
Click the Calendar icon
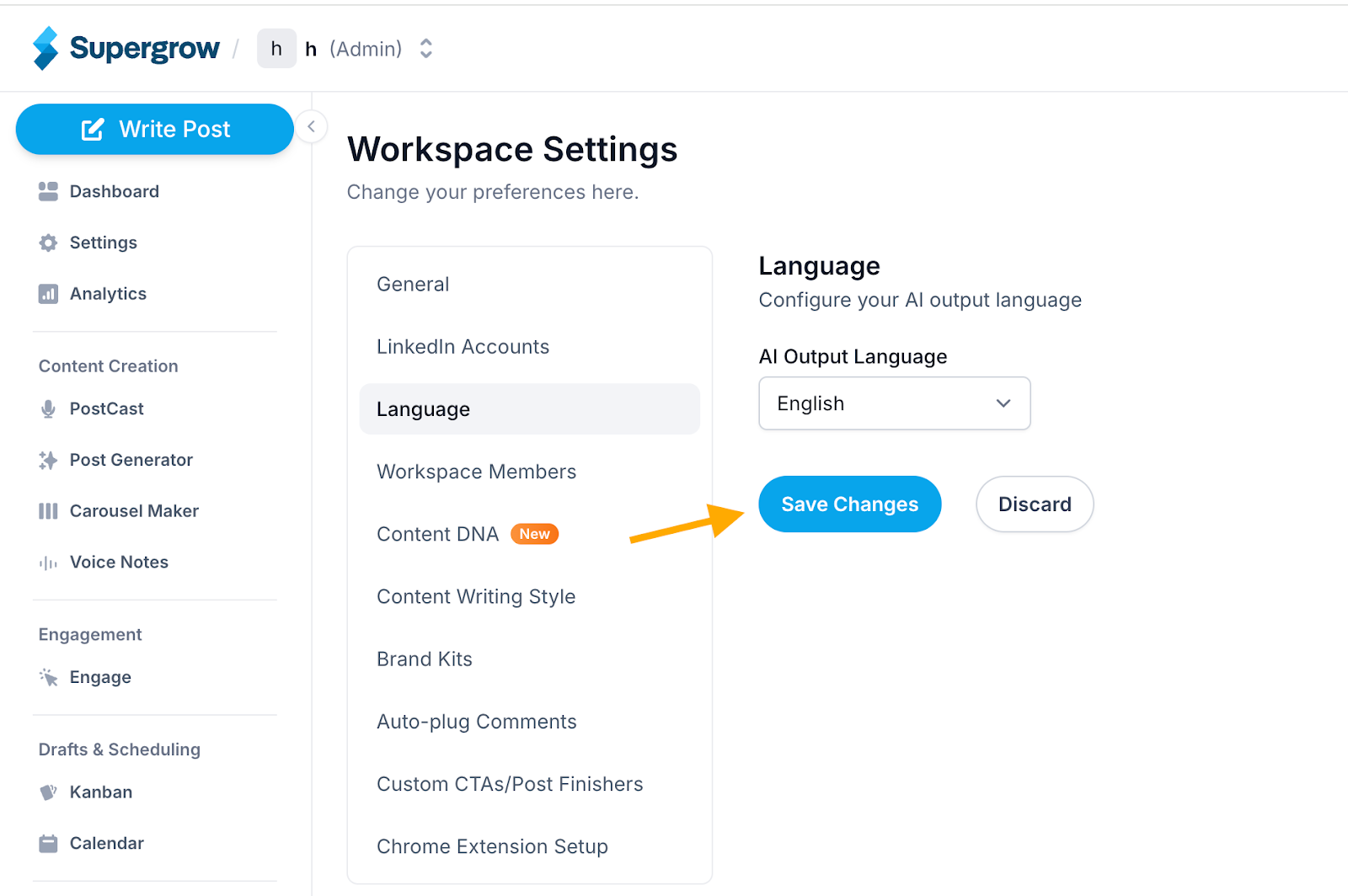[48, 843]
